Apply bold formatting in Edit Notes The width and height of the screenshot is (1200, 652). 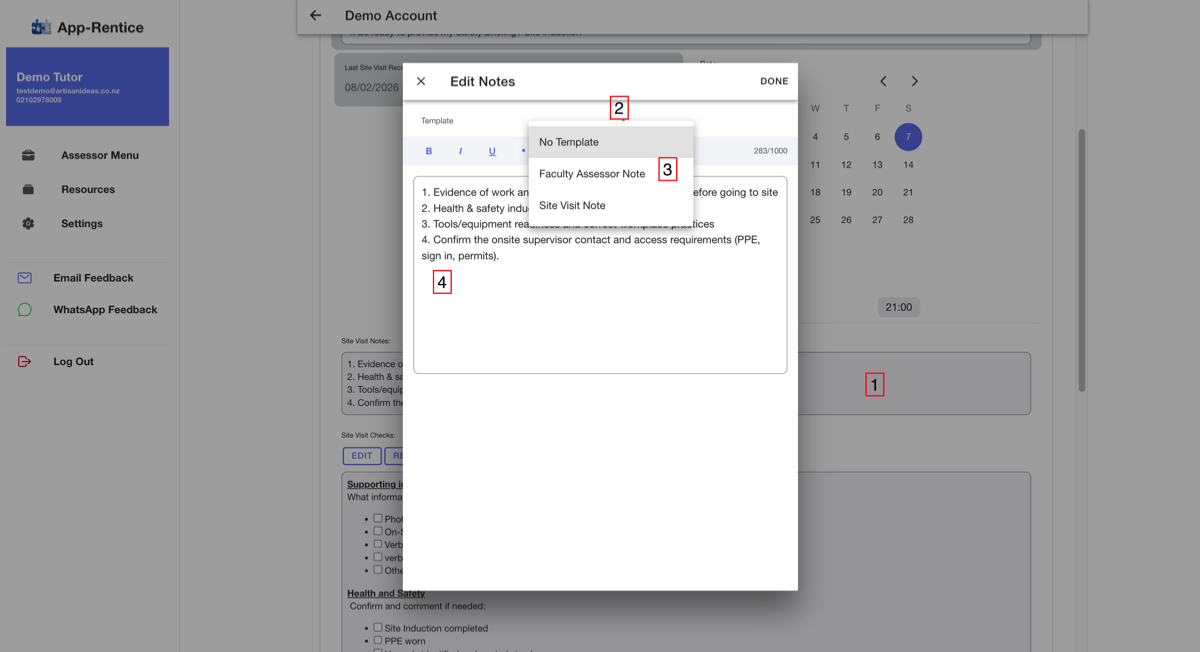[429, 151]
